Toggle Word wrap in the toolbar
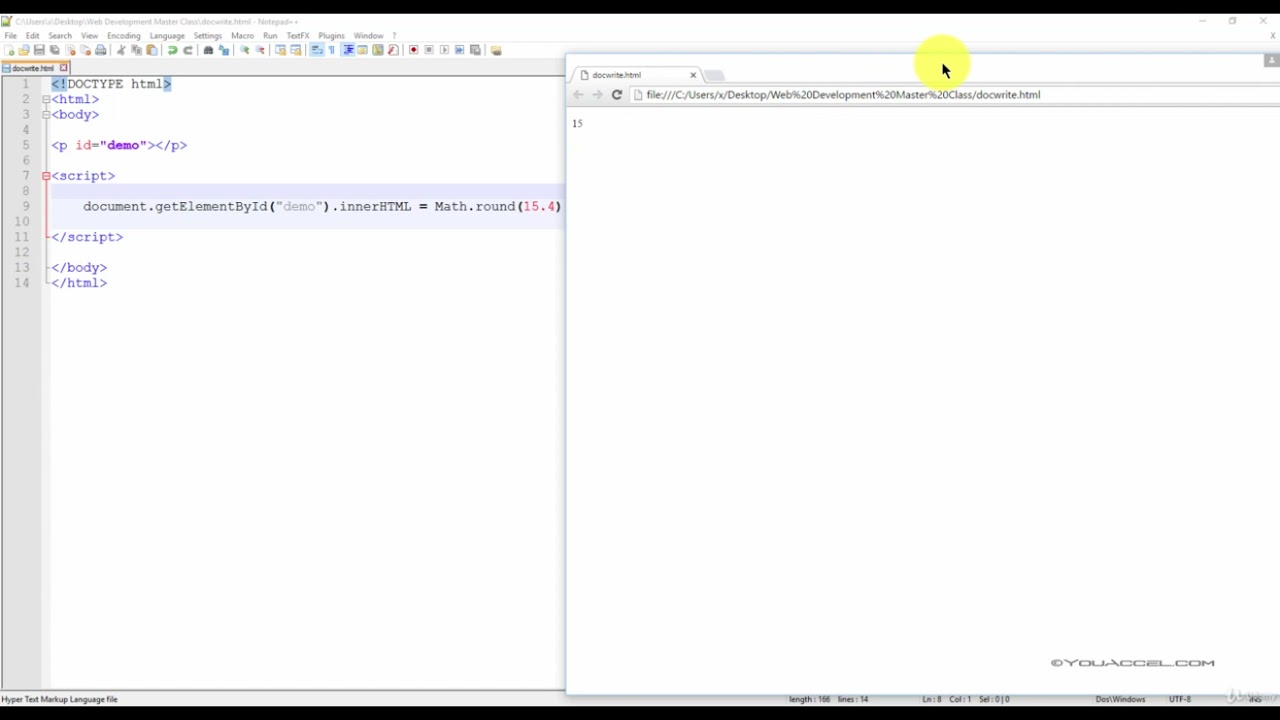The height and width of the screenshot is (720, 1280). [317, 50]
